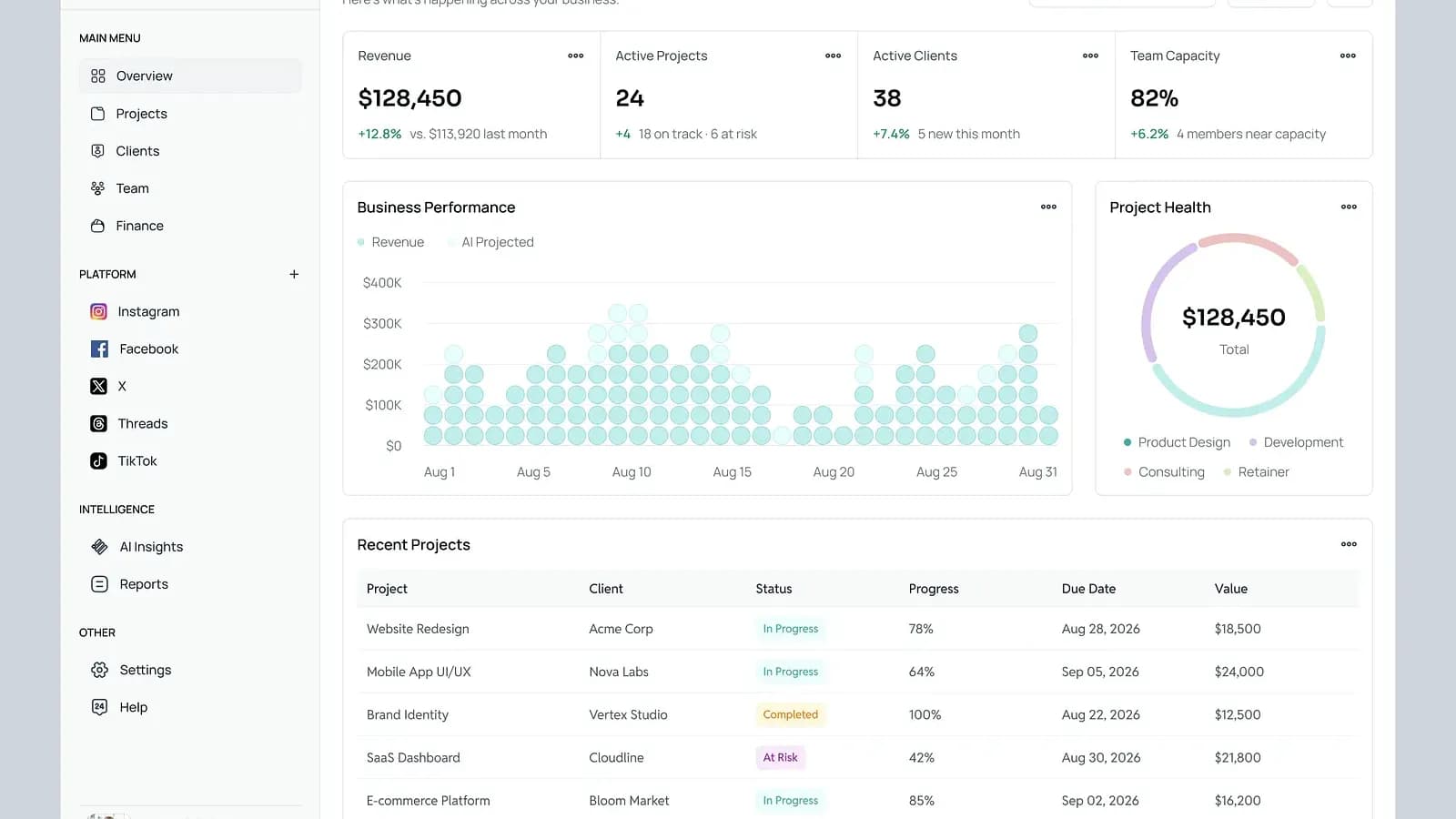Click the Completed status badge
Image resolution: width=1456 pixels, height=819 pixels.
pos(790,714)
